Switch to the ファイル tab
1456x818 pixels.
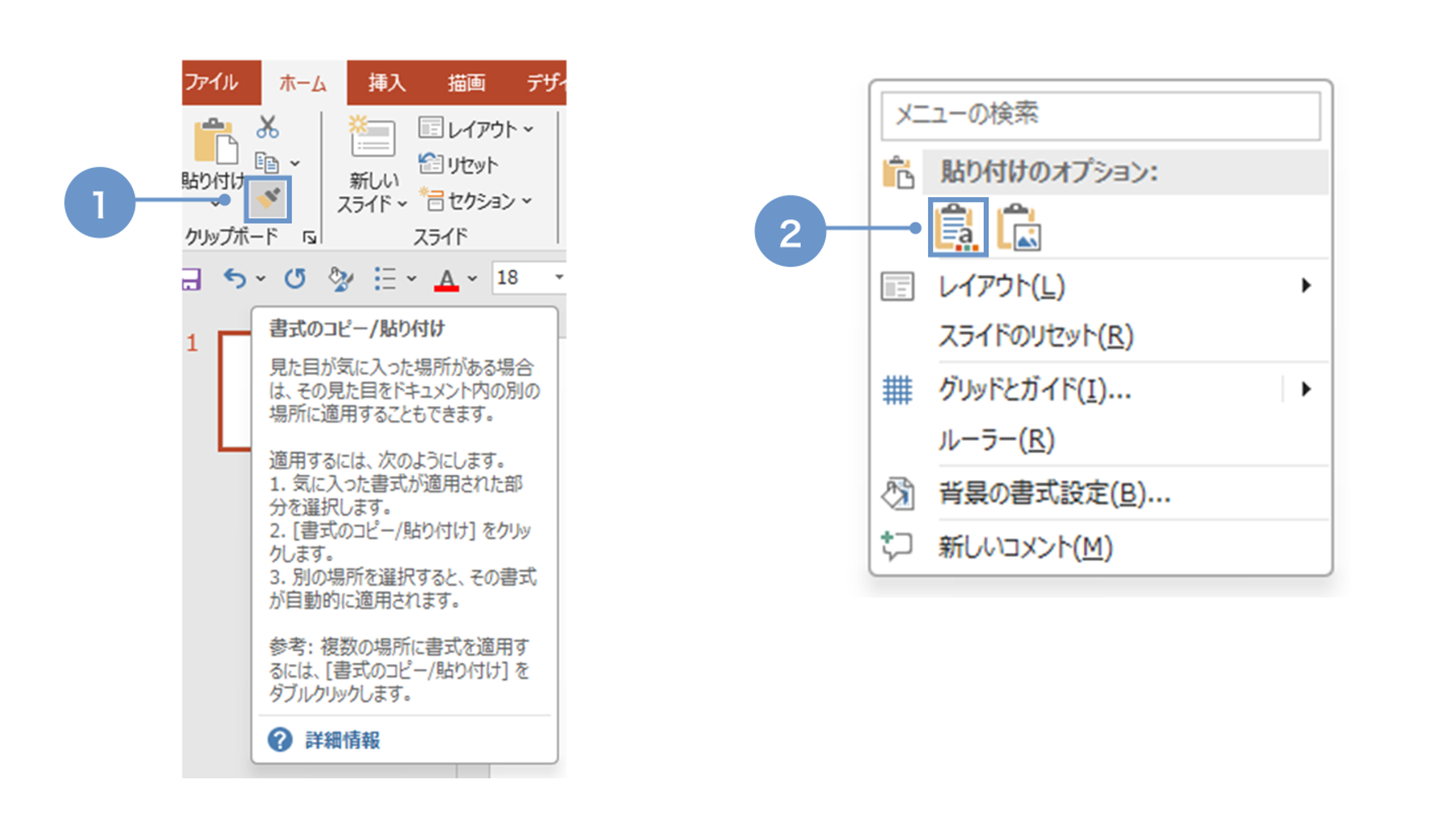(211, 83)
